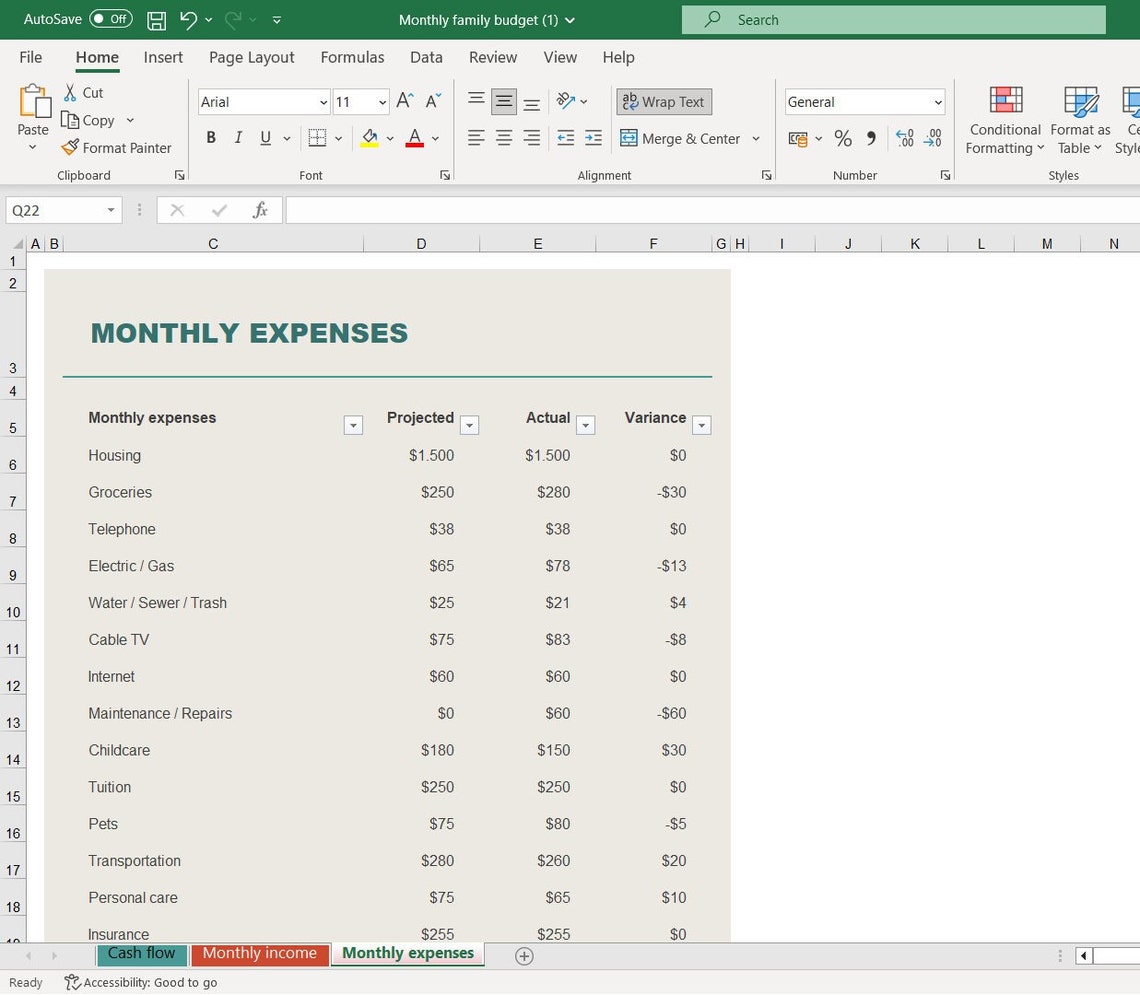Open Conditional Formatting options
Viewport: 1140px width, 995px height.
coord(1004,120)
